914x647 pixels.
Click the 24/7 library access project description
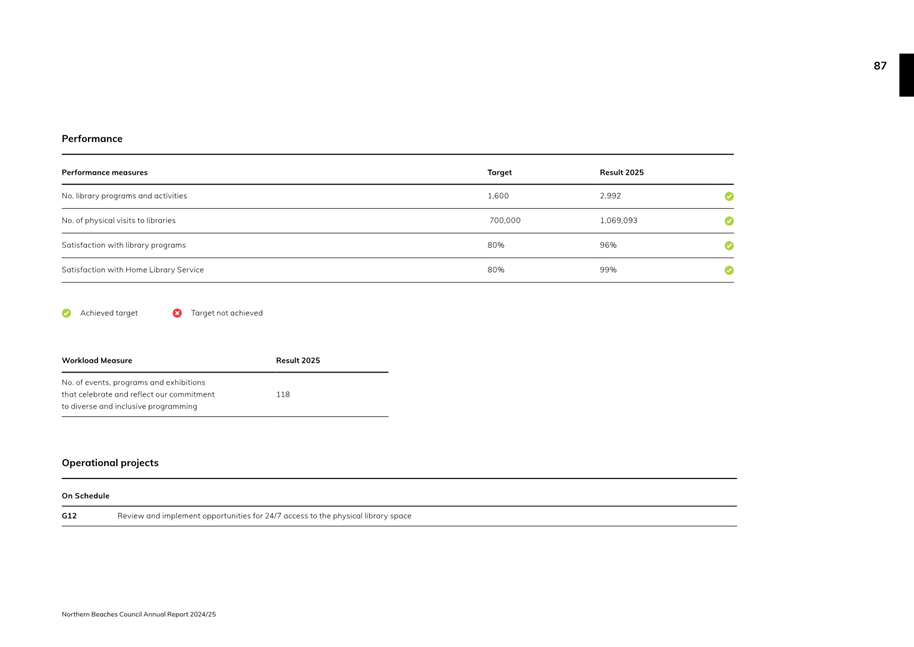pyautogui.click(x=264, y=516)
